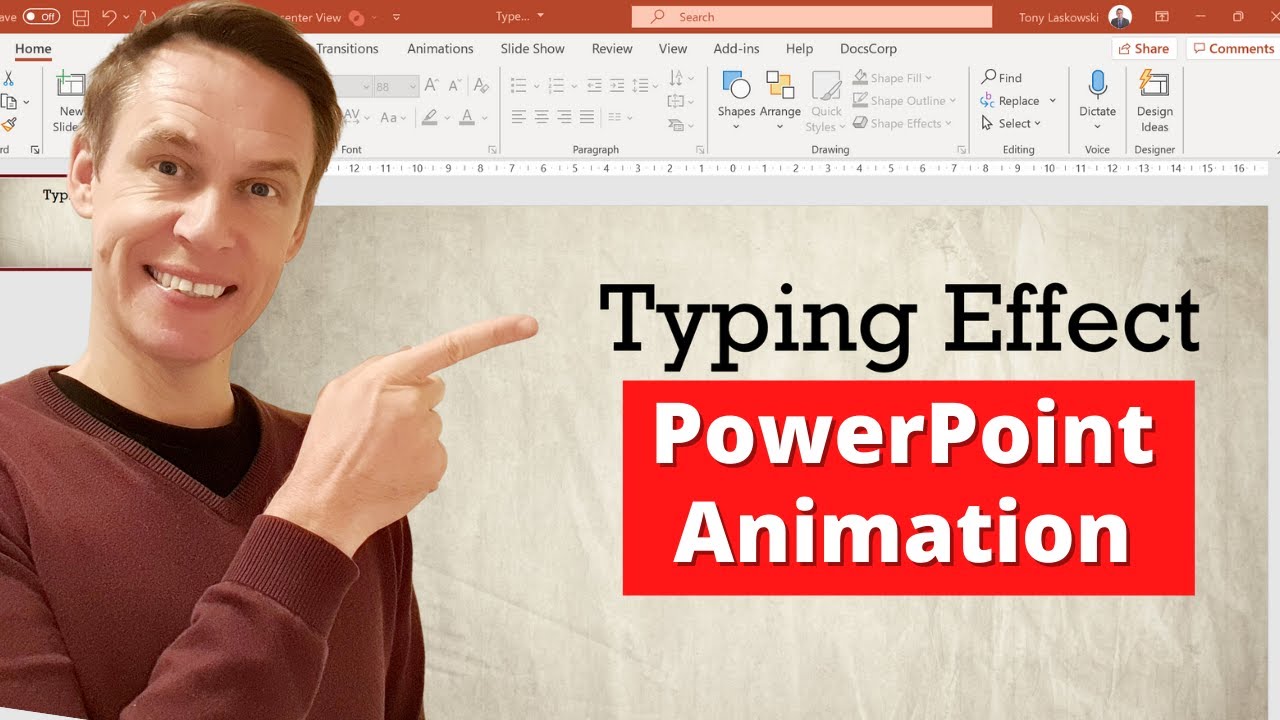Open the Review tab
Screen dimensions: 1280x720
612,49
